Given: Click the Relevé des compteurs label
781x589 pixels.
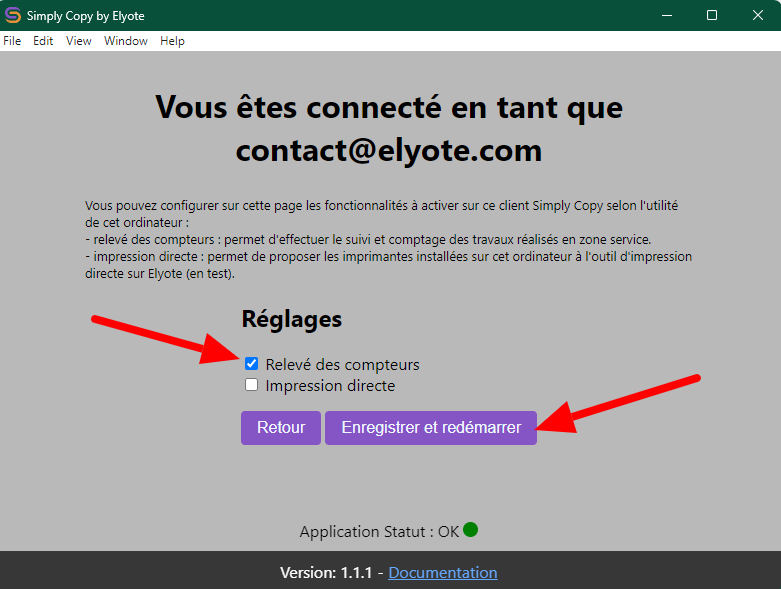Looking at the screenshot, I should pos(342,364).
